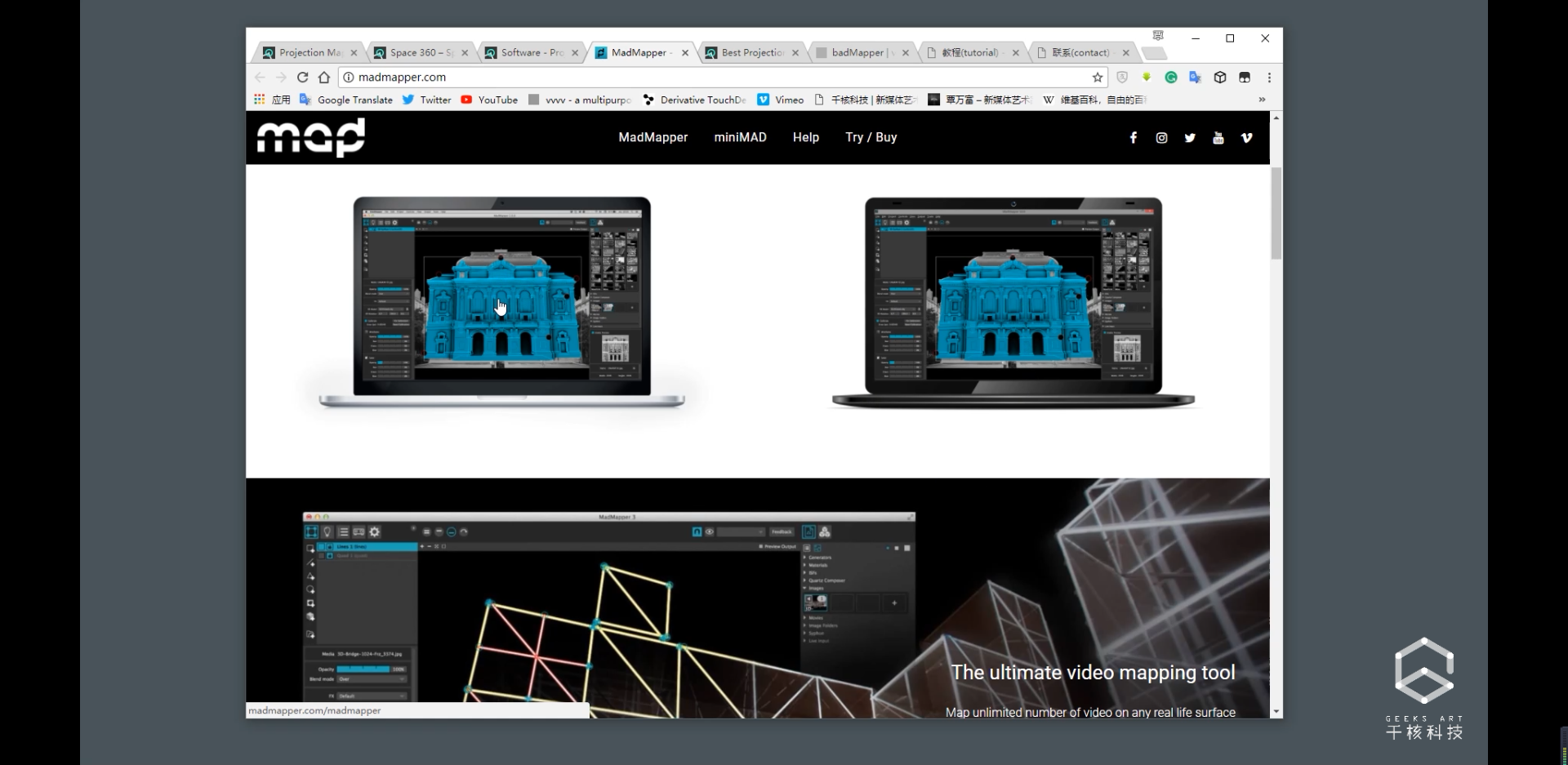Open the Vimeo bookmark
The image size is (1568, 765).
(781, 100)
